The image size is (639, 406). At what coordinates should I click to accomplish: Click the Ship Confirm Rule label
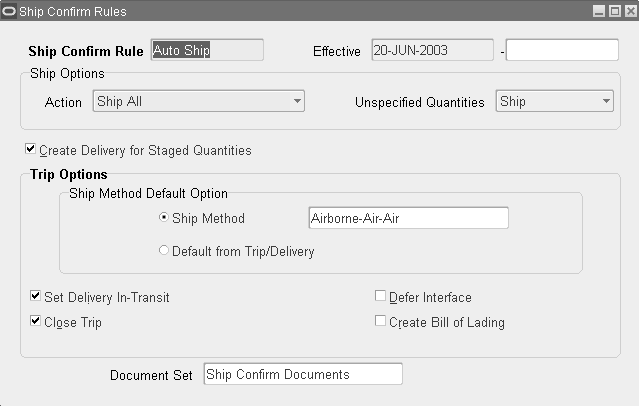86,51
